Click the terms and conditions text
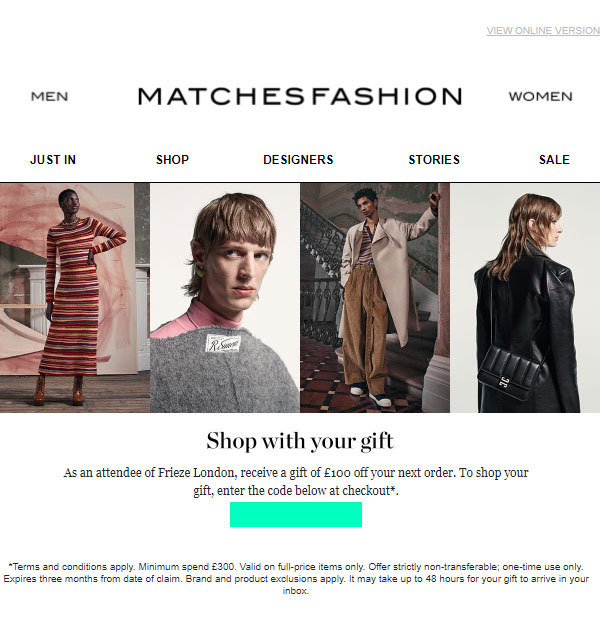Viewport: 600px width, 627px height. (x=296, y=579)
